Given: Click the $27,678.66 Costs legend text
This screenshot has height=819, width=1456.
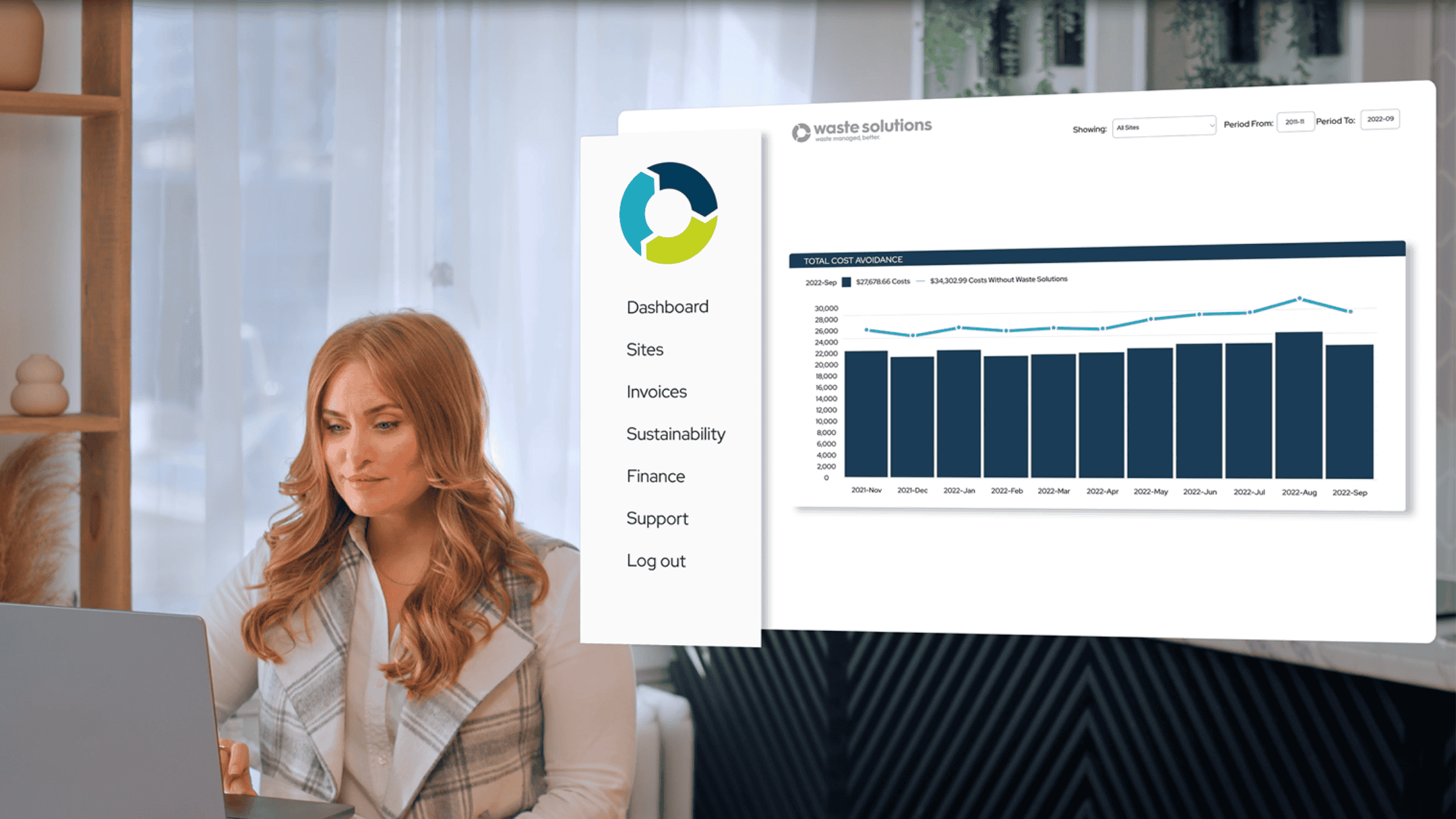Looking at the screenshot, I should 883,281.
